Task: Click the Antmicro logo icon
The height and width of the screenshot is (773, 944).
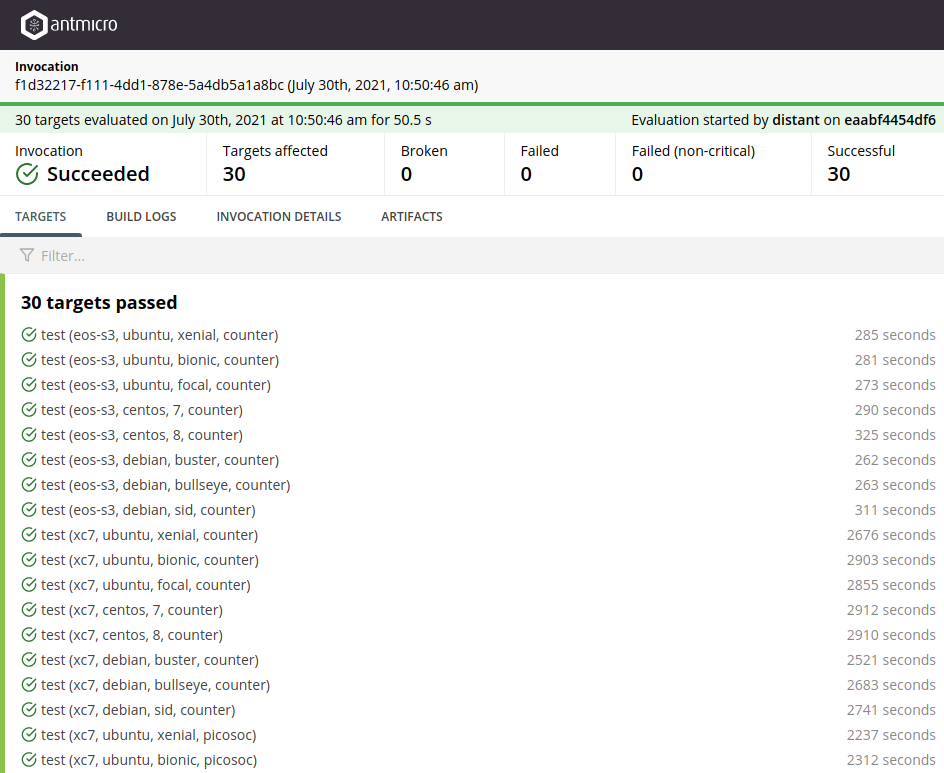Action: pos(34,25)
